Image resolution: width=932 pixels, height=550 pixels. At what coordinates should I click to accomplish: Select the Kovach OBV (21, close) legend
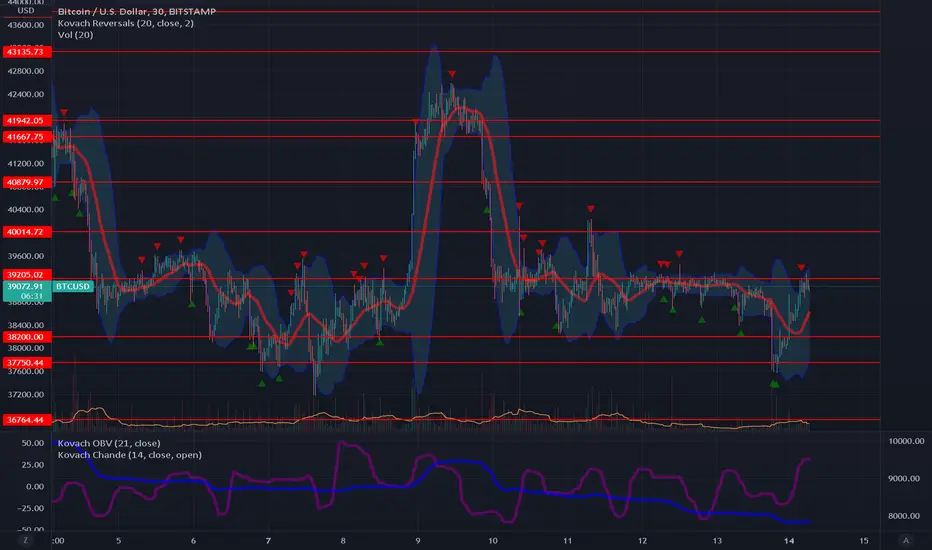tap(109, 443)
